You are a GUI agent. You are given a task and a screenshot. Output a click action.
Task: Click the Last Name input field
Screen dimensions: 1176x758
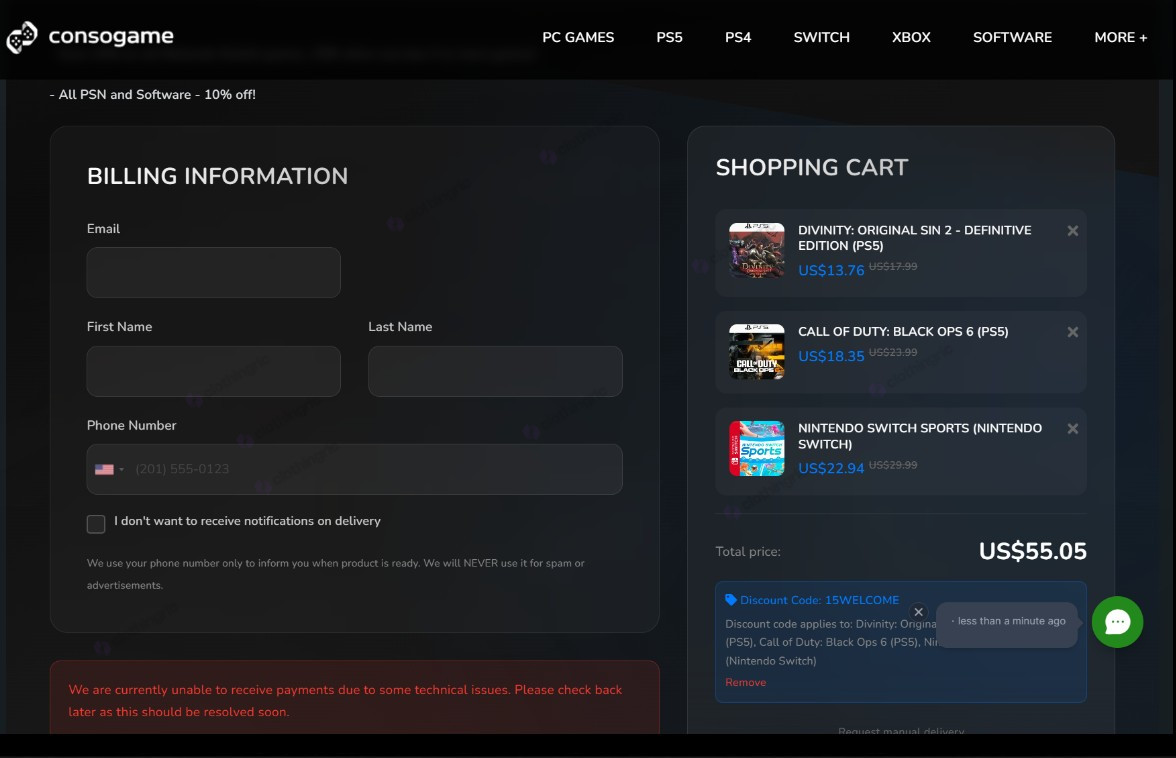(x=495, y=371)
